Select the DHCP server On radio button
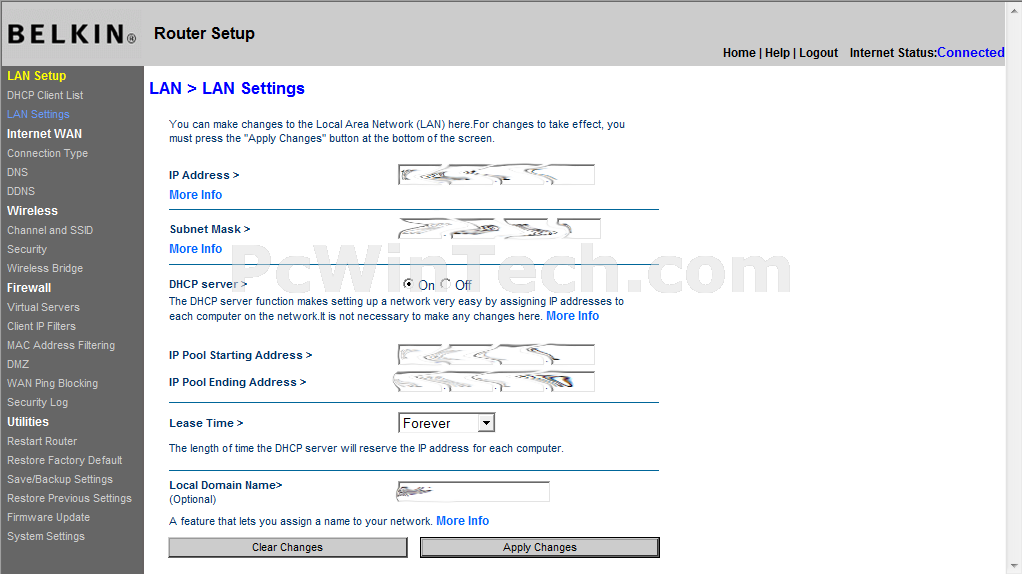Image resolution: width=1022 pixels, height=574 pixels. (409, 284)
